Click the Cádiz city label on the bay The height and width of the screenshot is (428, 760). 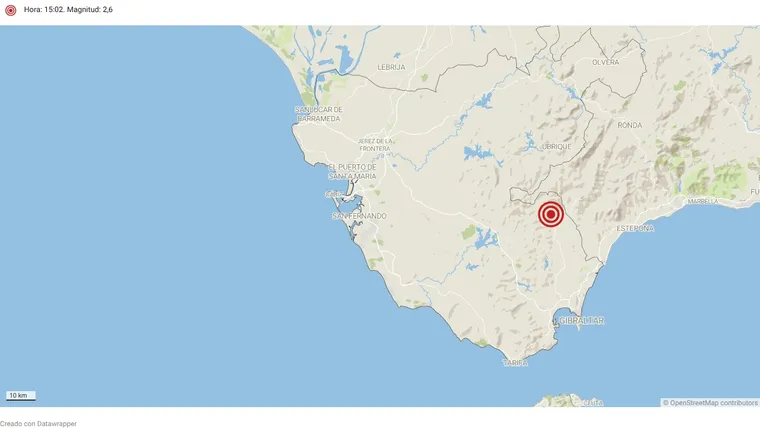point(333,194)
